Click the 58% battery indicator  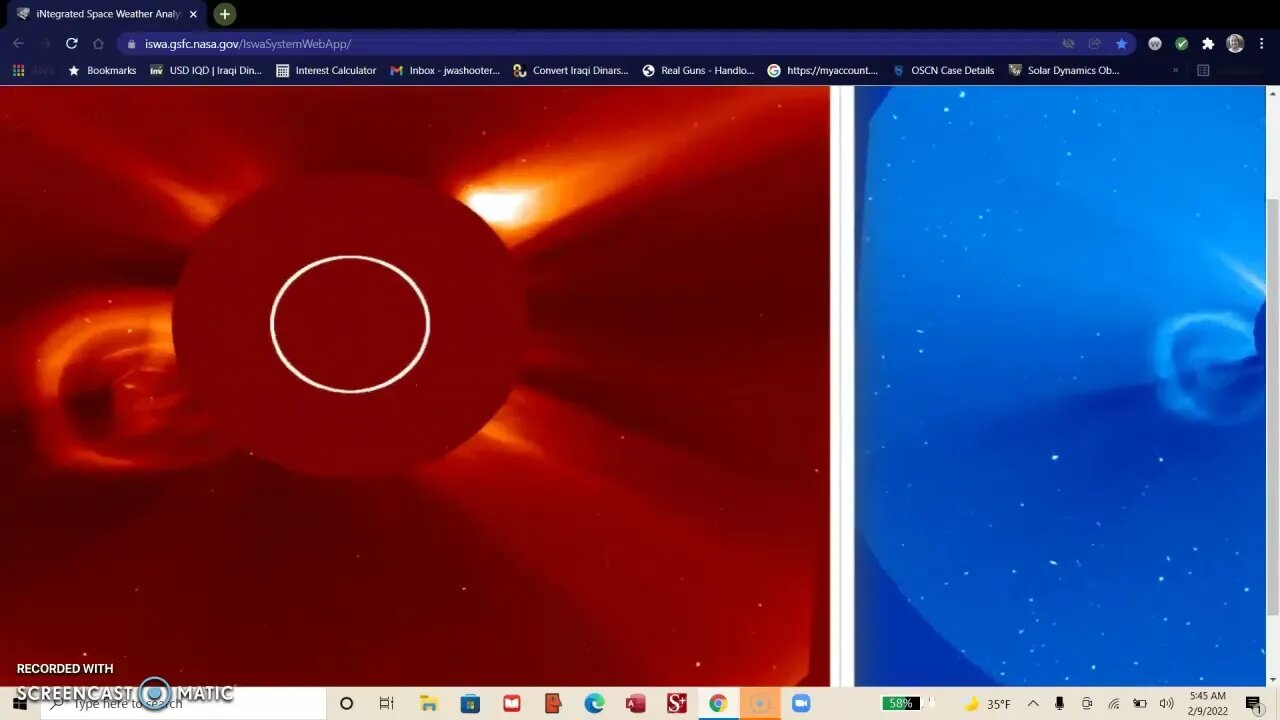pos(900,704)
